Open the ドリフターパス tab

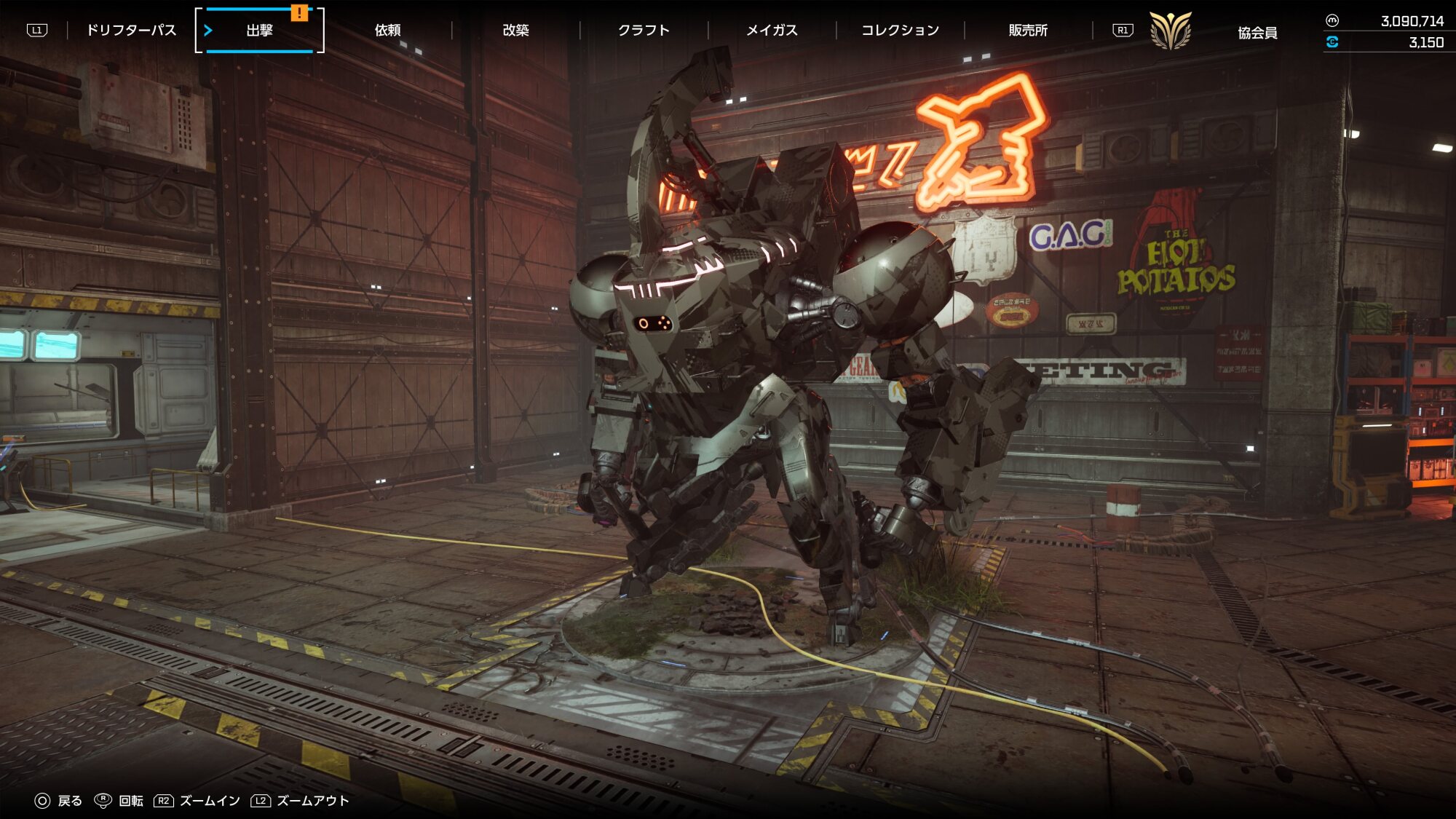tap(131, 30)
